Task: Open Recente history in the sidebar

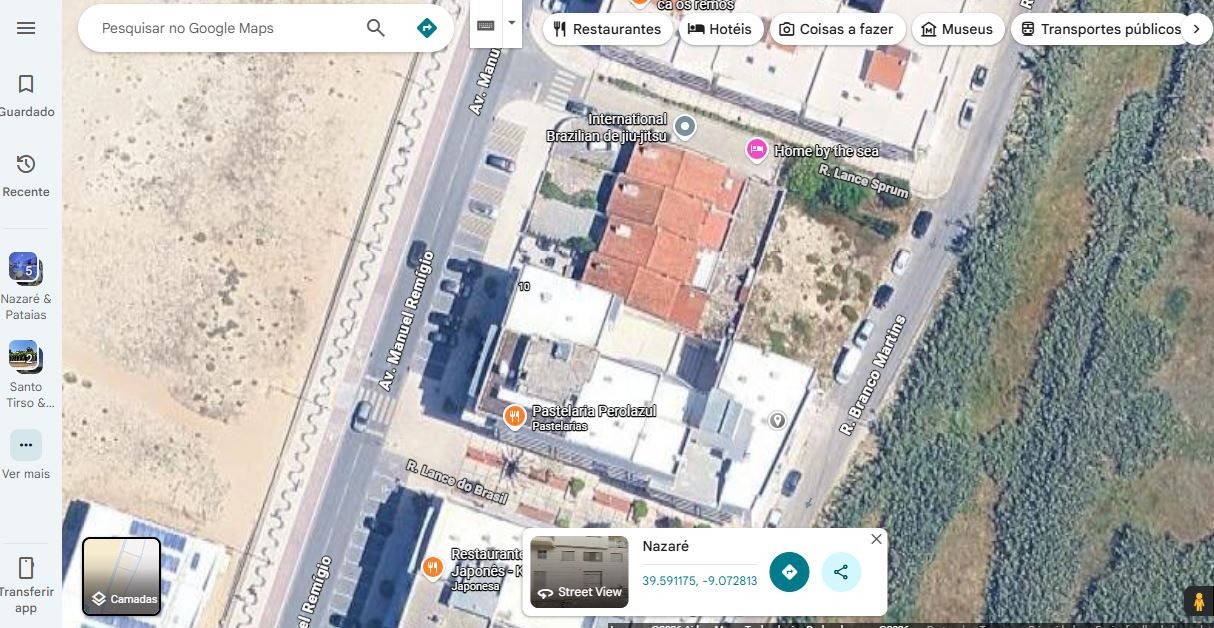Action: 27,174
